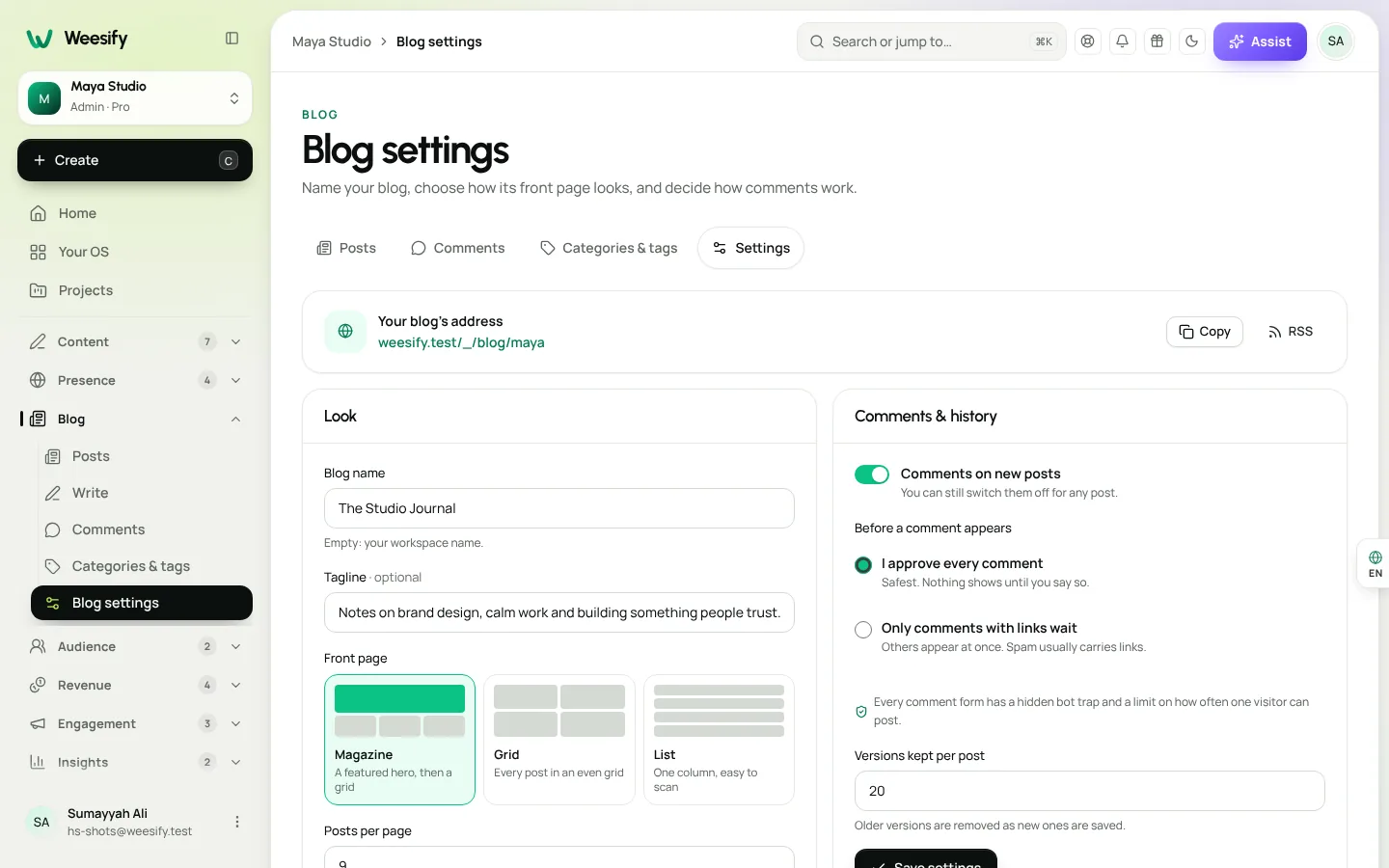This screenshot has height=868, width=1389.
Task: Expand the Audience section
Action: [x=135, y=646]
